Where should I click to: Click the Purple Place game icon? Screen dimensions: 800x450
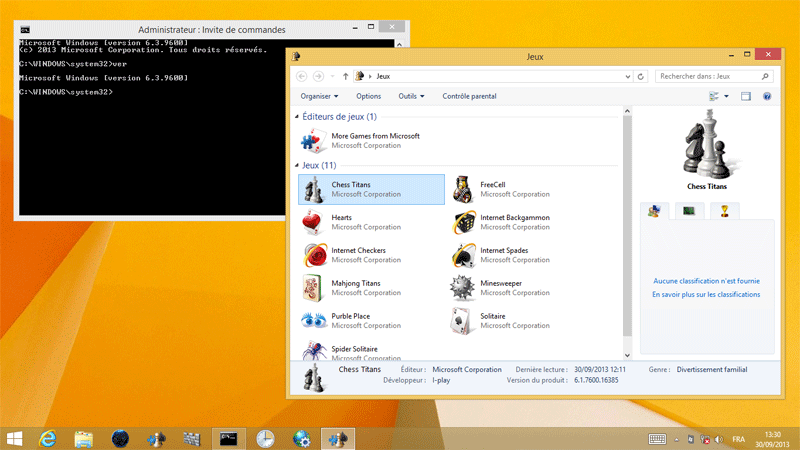[x=314, y=321]
